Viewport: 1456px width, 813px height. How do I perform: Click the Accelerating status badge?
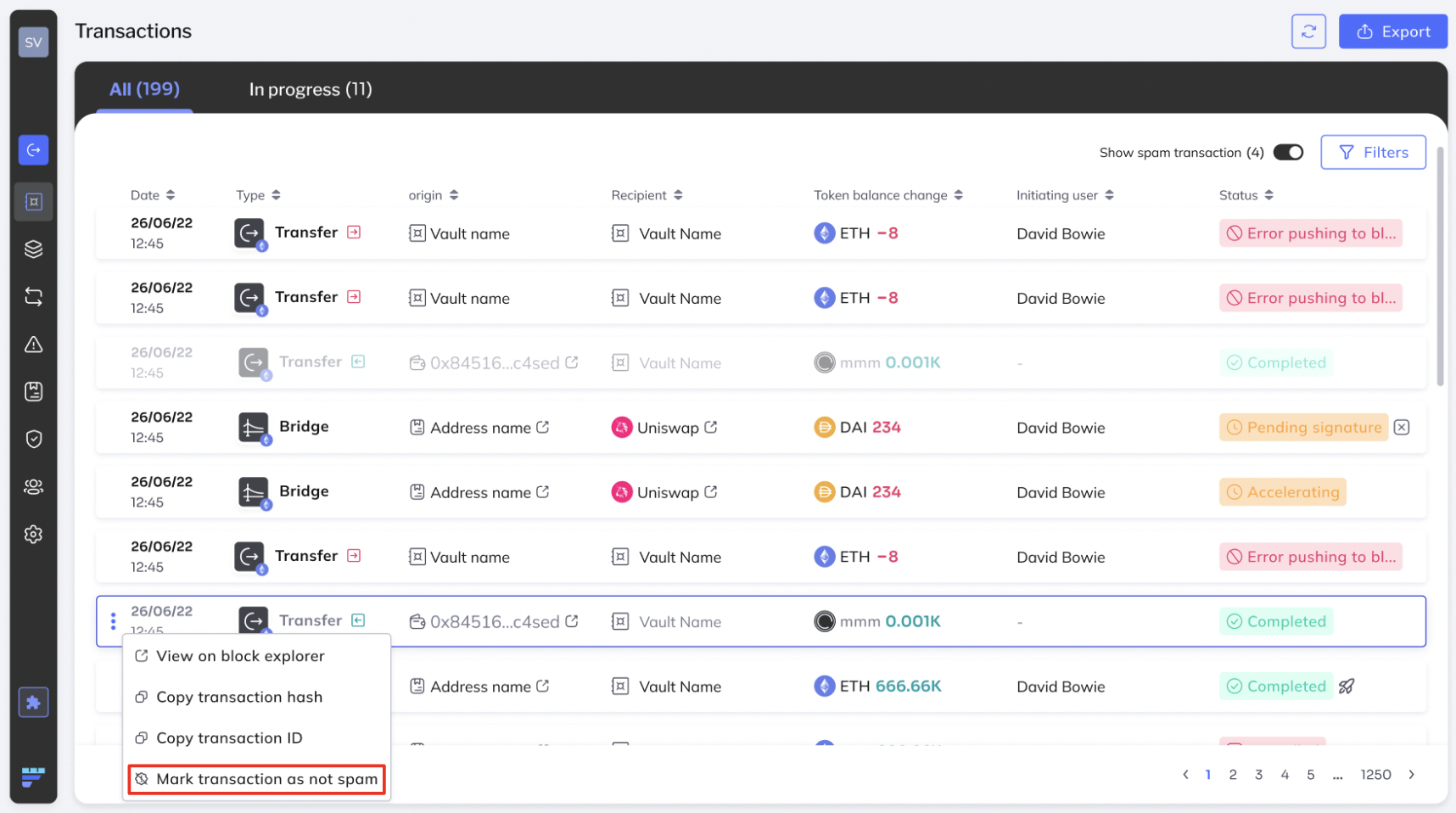pyautogui.click(x=1282, y=492)
